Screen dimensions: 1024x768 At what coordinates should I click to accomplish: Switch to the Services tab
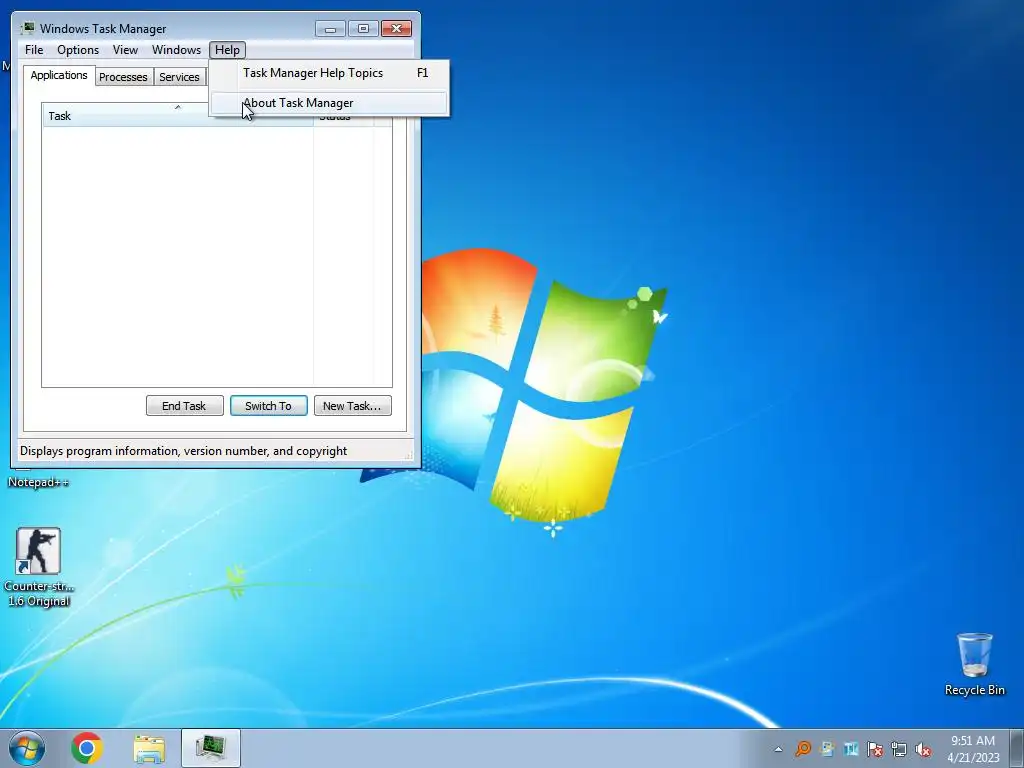click(179, 77)
